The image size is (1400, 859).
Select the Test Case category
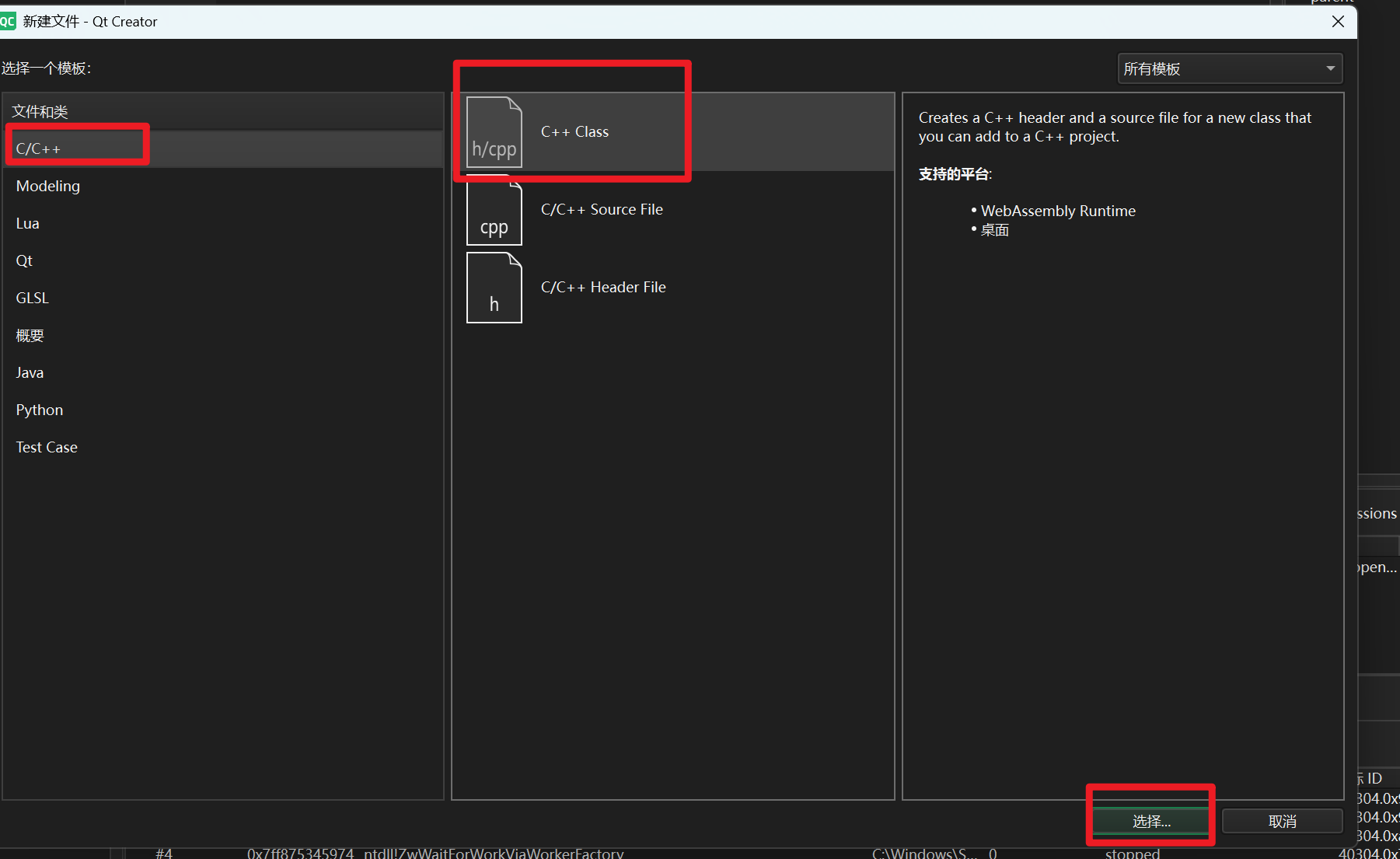[x=223, y=447]
